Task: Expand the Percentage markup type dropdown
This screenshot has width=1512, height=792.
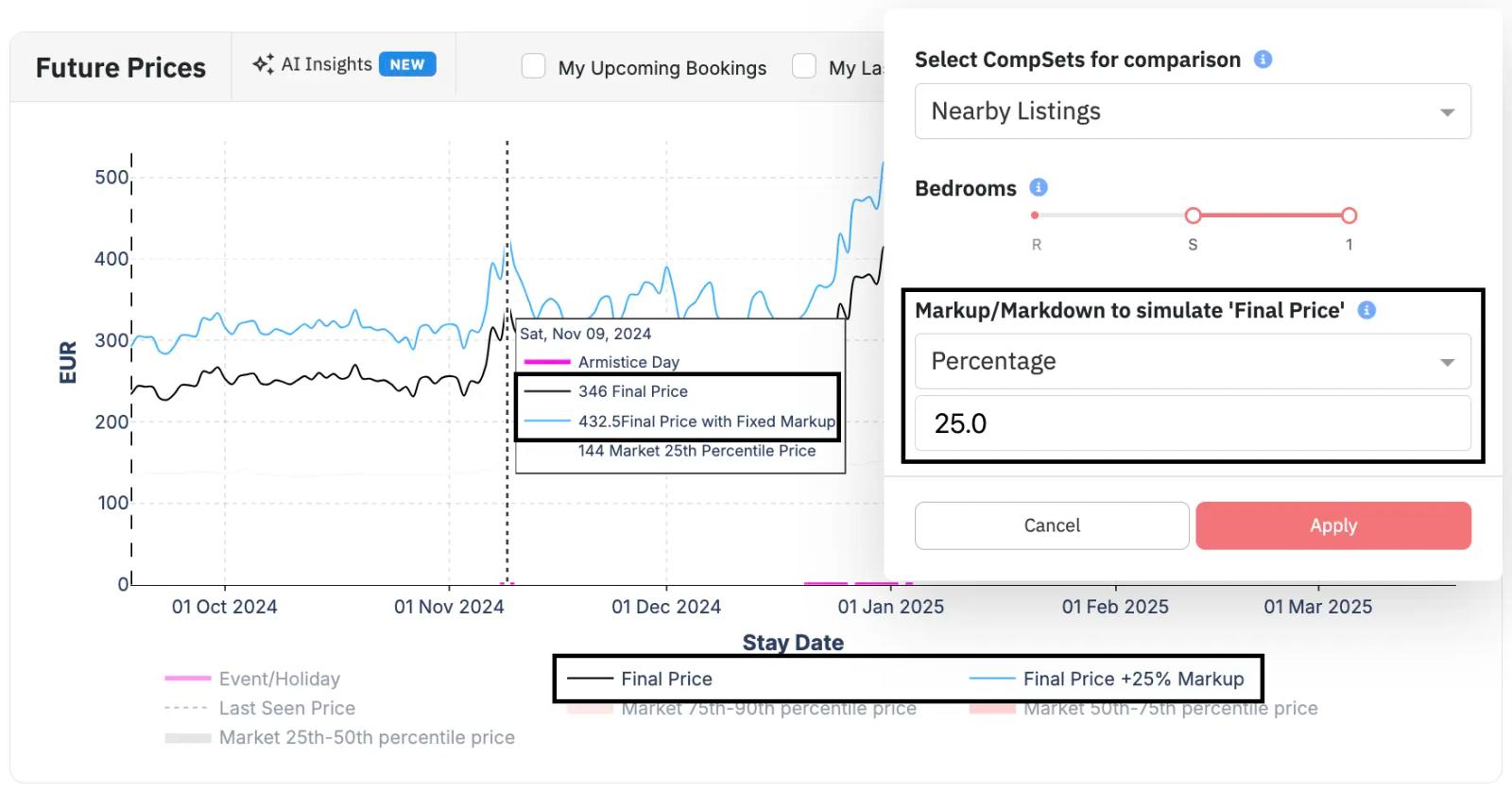Action: pos(1193,361)
